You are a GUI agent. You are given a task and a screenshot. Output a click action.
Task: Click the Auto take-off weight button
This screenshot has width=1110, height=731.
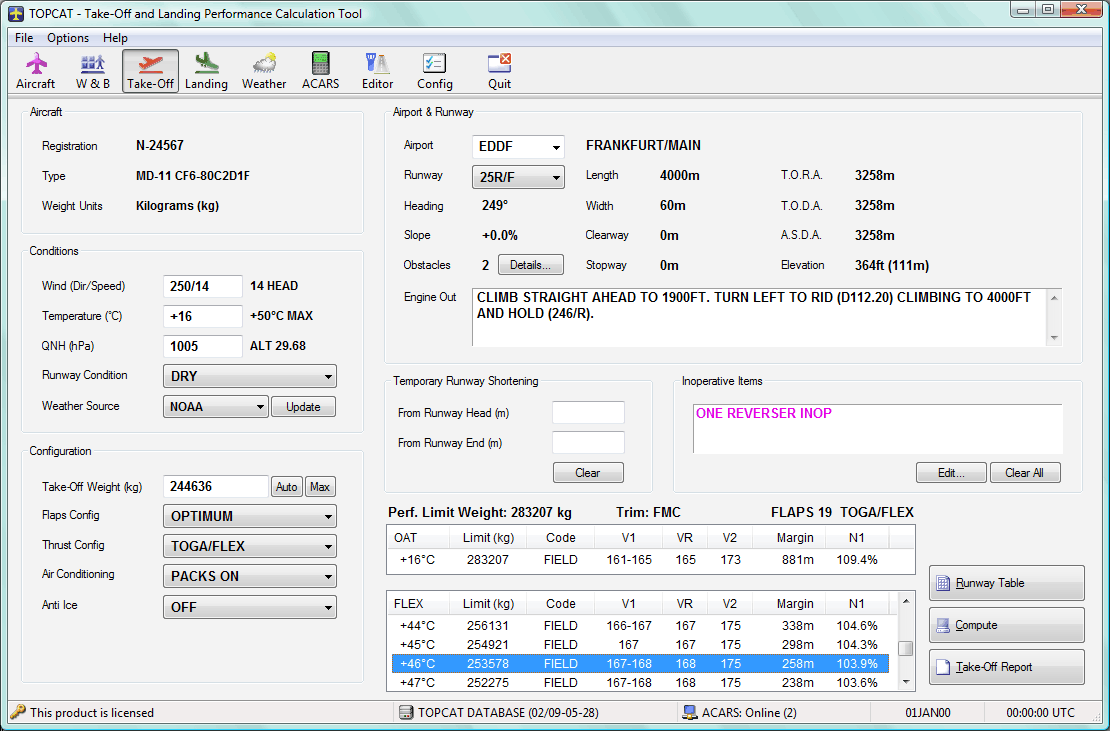[x=287, y=487]
